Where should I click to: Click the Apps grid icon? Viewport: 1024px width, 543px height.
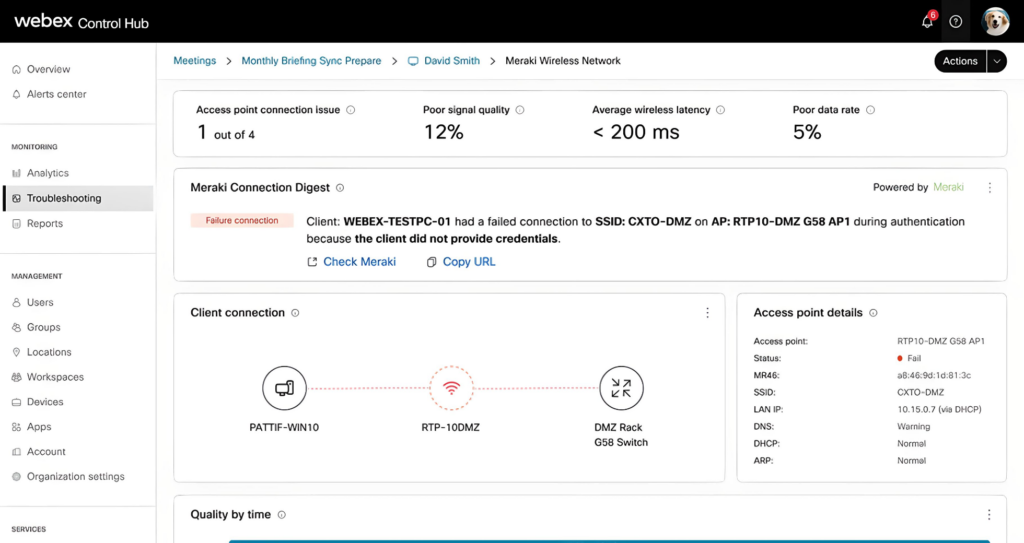tap(16, 427)
